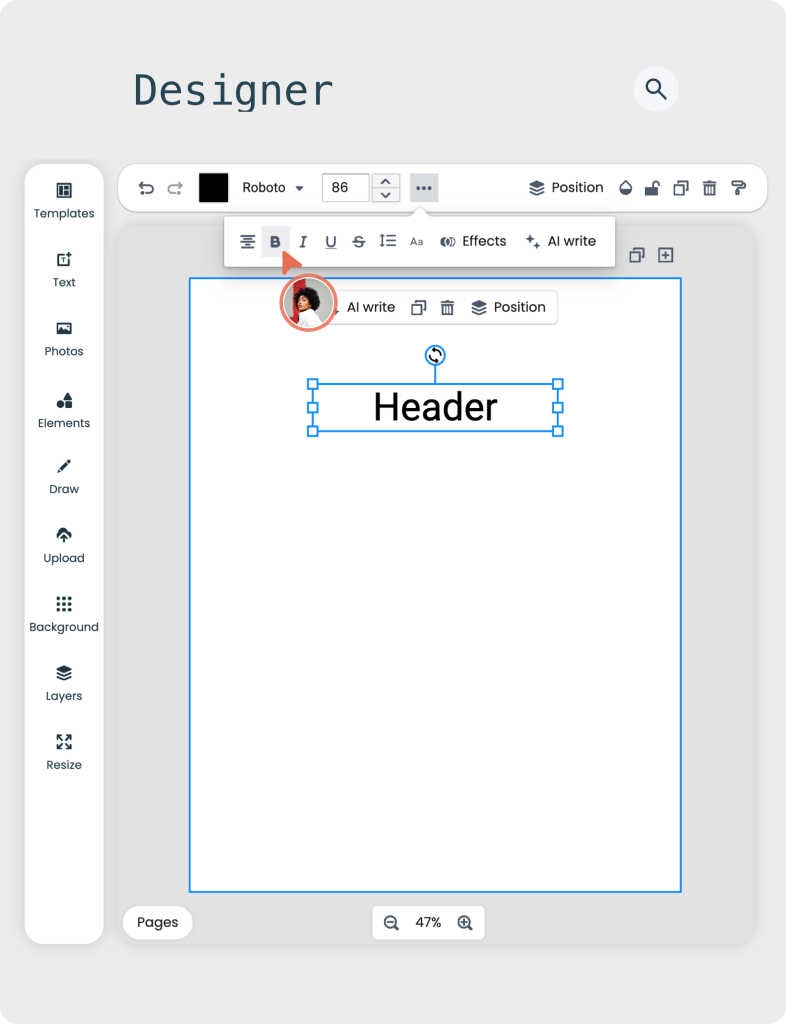The image size is (786, 1024).
Task: Open the black text color swatch
Action: [213, 188]
